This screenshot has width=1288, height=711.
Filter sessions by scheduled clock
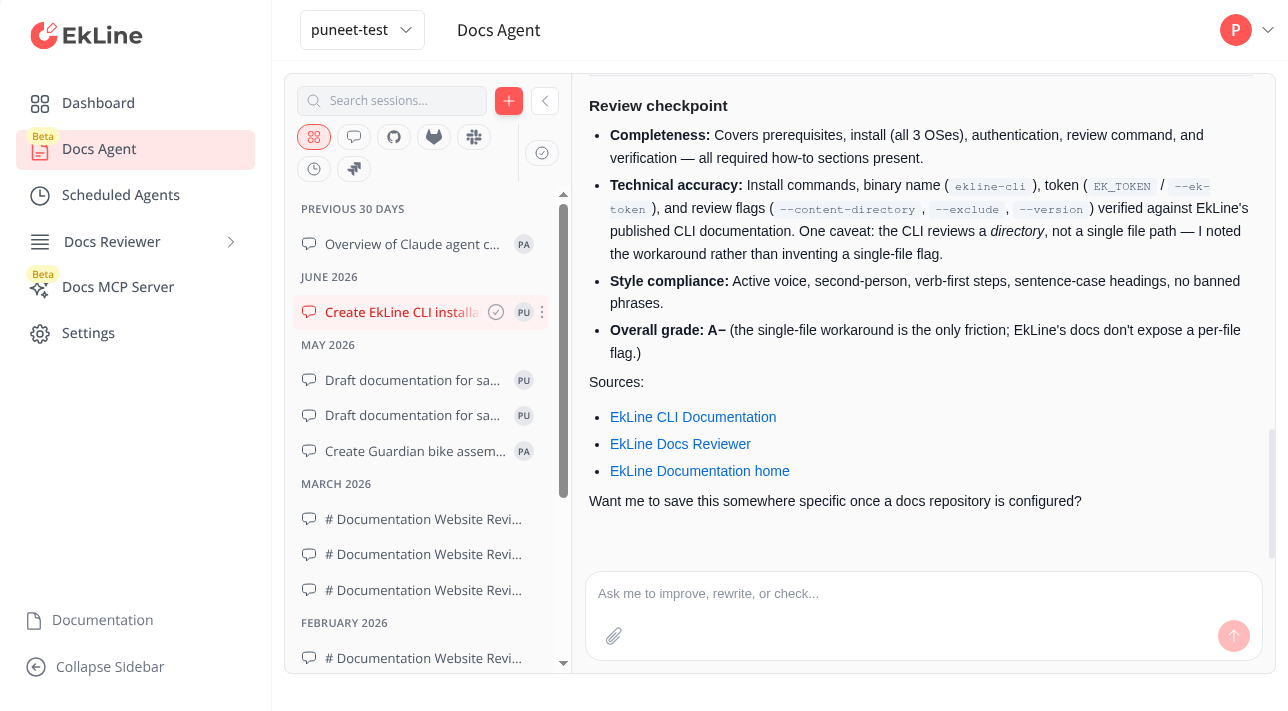click(x=314, y=169)
